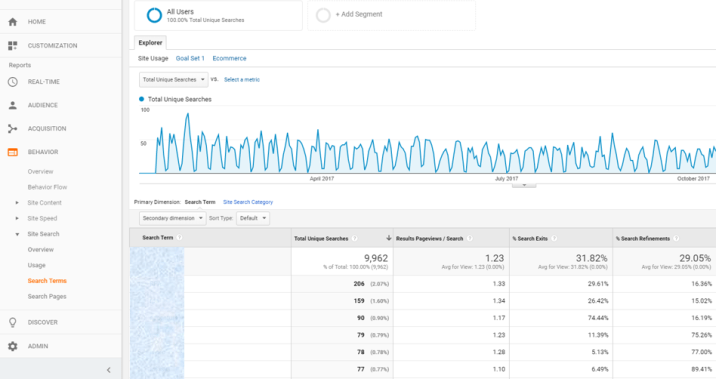Open the Behavior Overview report
Viewport: 719px width, 379px height.
pyautogui.click(x=40, y=171)
